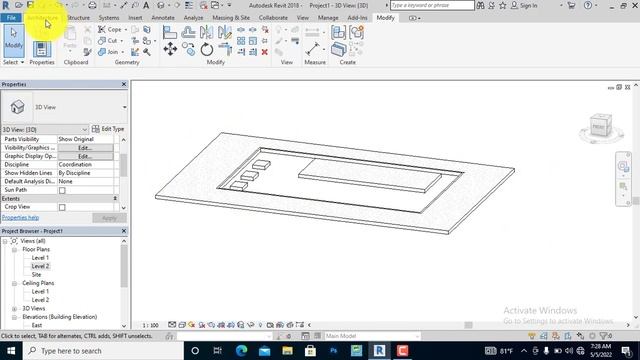Viewport: 640px width, 360px height.
Task: Click the Create Group icon
Action: point(356,32)
